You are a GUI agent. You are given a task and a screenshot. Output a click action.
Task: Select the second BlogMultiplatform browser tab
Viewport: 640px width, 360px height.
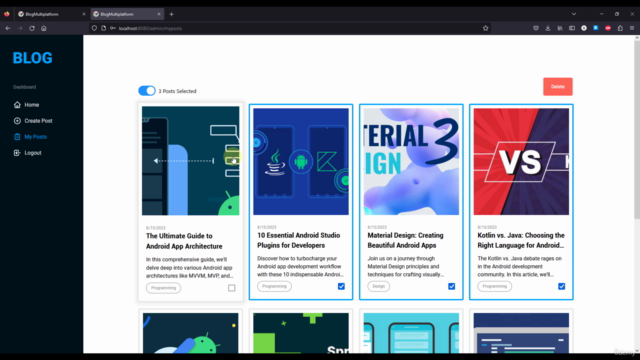127,14
